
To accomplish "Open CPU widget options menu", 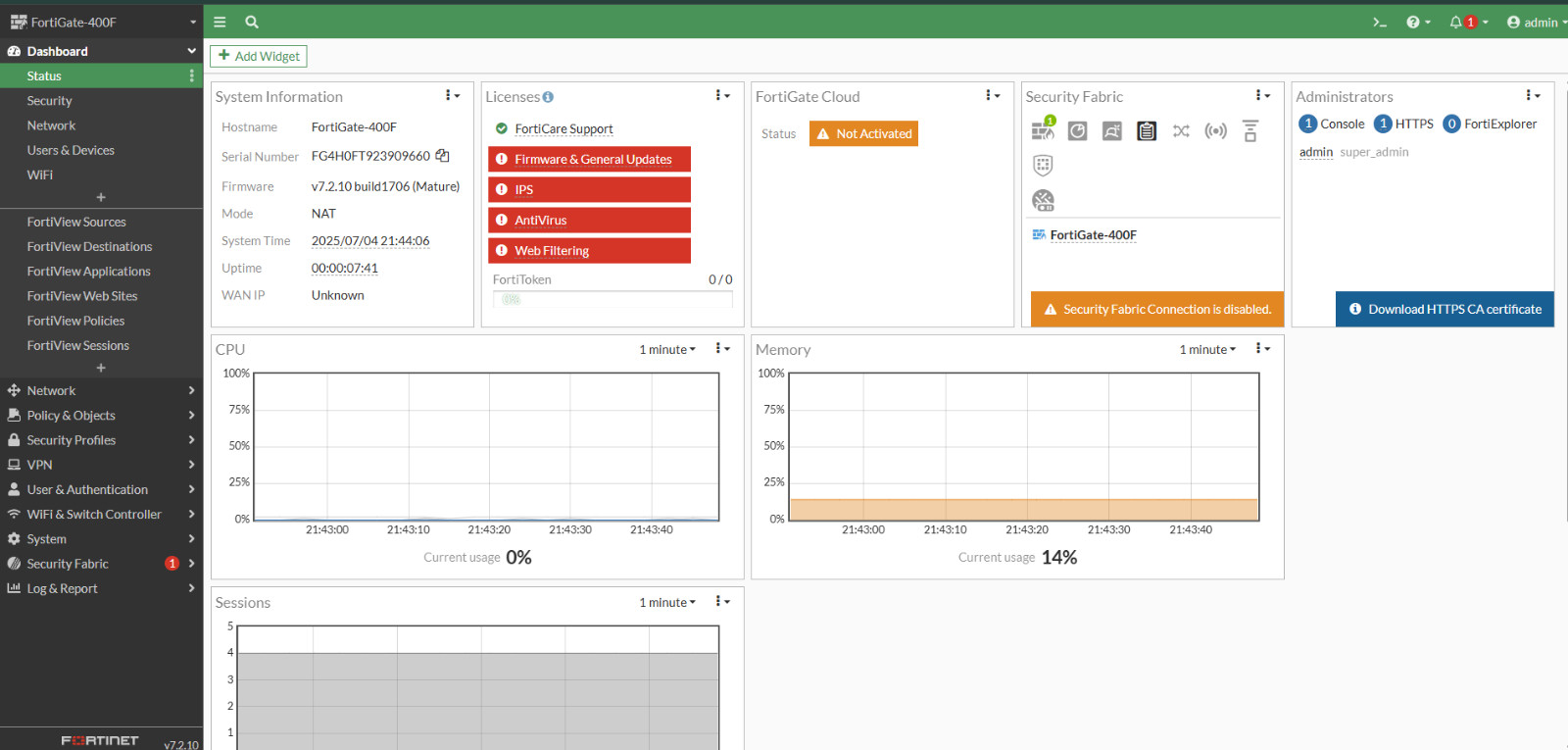I will tap(722, 349).
